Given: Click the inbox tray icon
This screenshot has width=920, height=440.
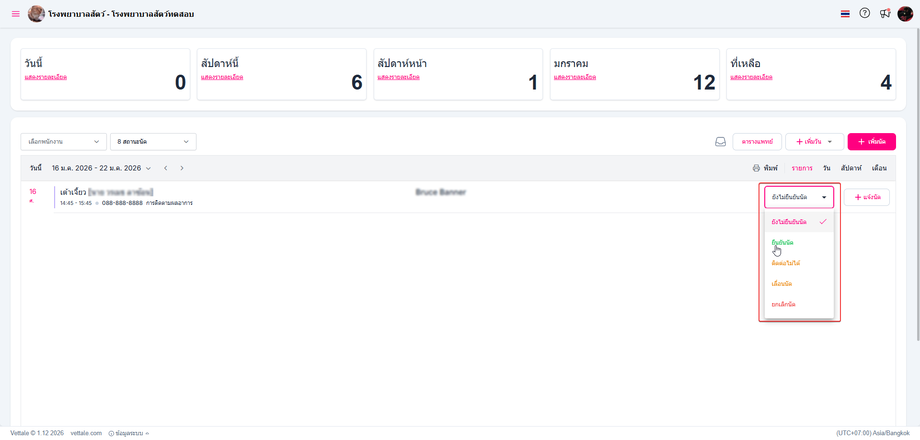Looking at the screenshot, I should pyautogui.click(x=720, y=142).
